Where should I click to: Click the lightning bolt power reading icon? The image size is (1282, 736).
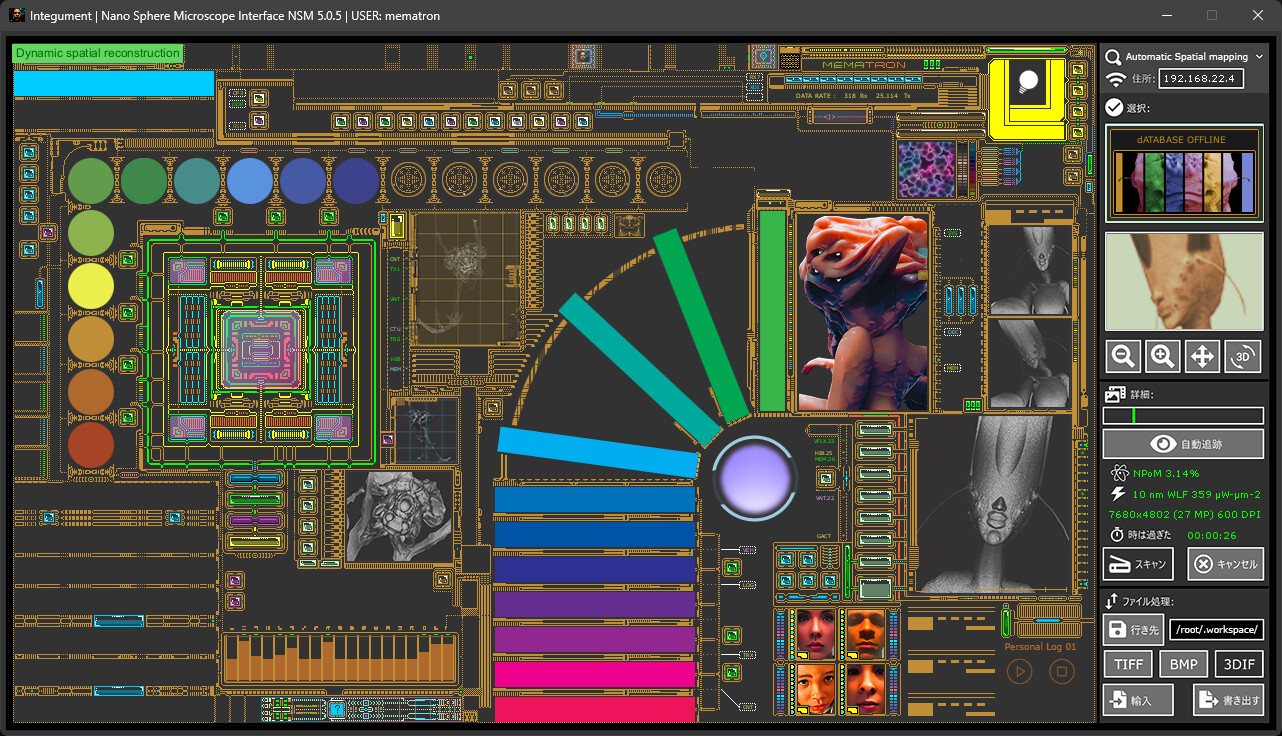(x=1115, y=493)
